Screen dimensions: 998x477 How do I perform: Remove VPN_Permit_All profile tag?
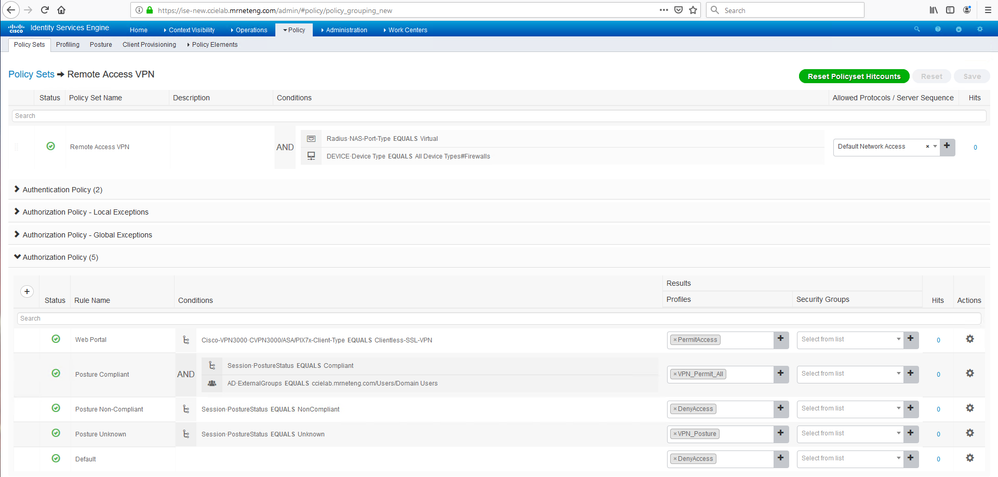point(675,374)
